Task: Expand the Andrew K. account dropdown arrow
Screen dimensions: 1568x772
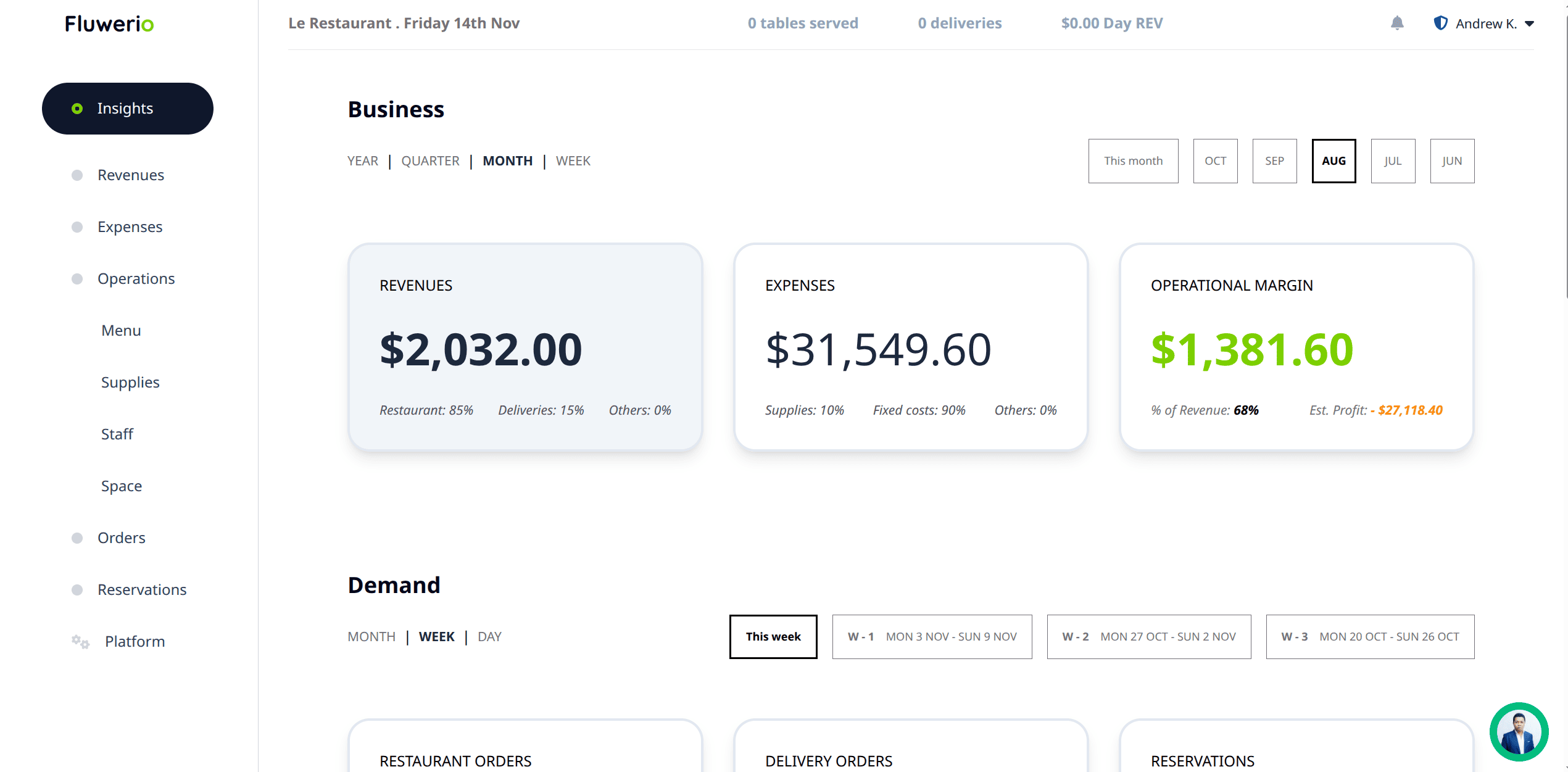Action: point(1529,24)
